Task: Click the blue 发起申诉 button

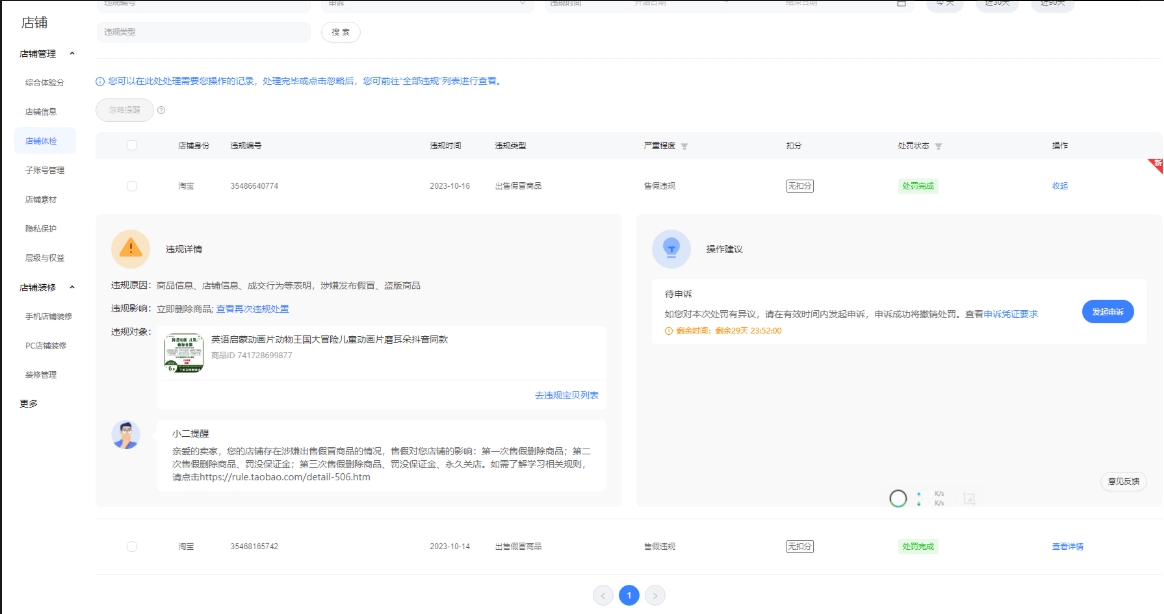Action: pos(1107,312)
